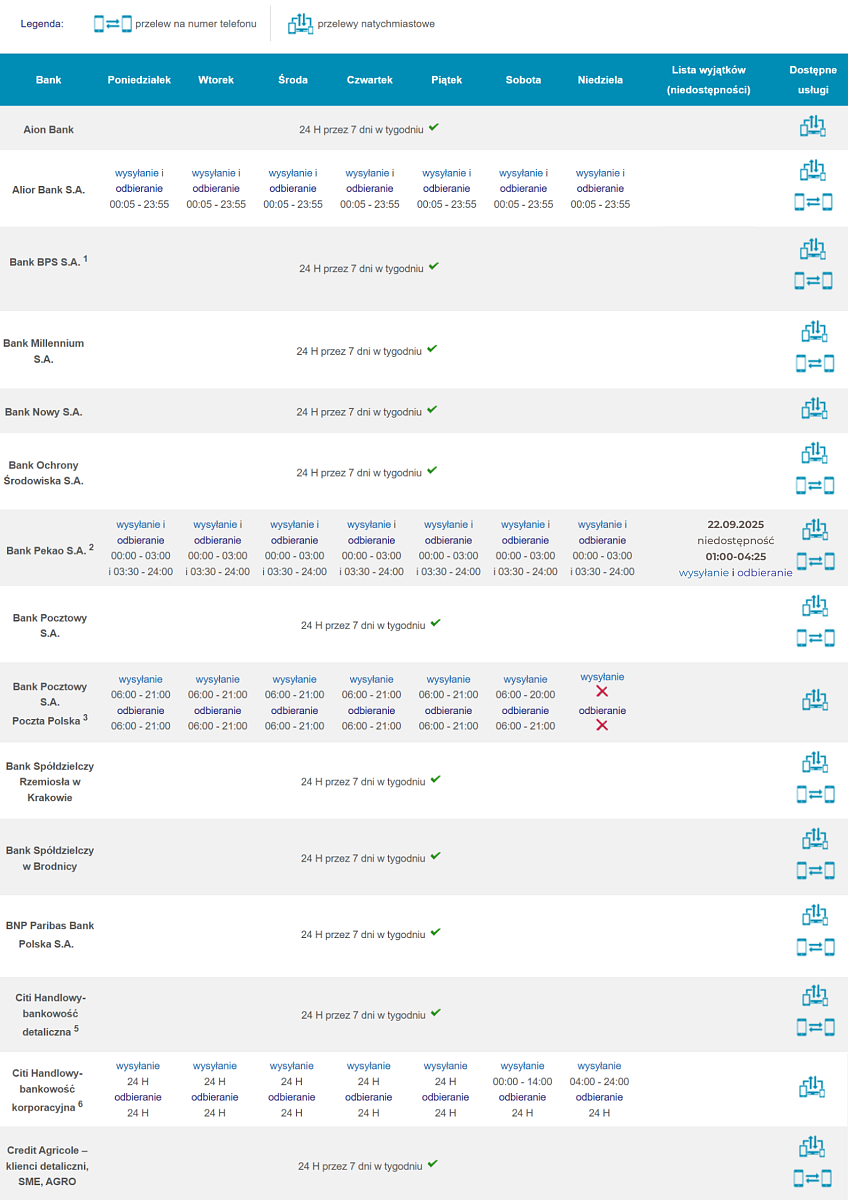The width and height of the screenshot is (848, 1200).
Task: Click the red X under Sunday wysyłanie for Poczta Polska
Action: point(602,692)
